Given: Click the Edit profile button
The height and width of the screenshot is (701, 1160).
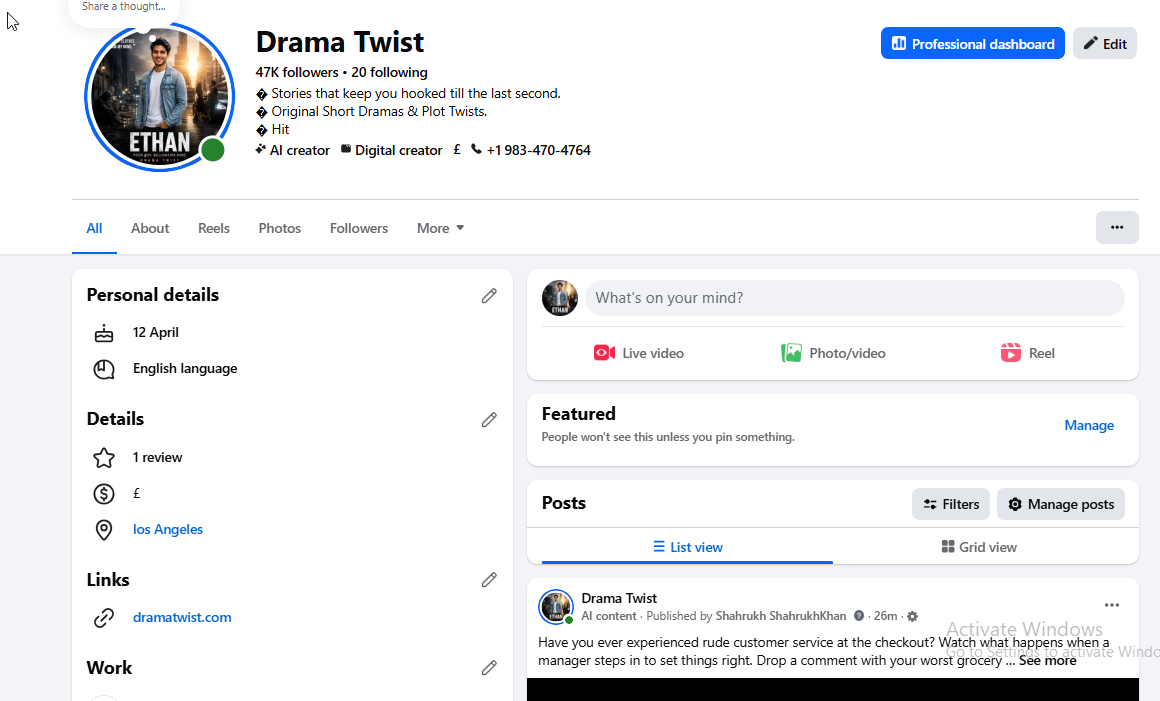Looking at the screenshot, I should 1105,44.
